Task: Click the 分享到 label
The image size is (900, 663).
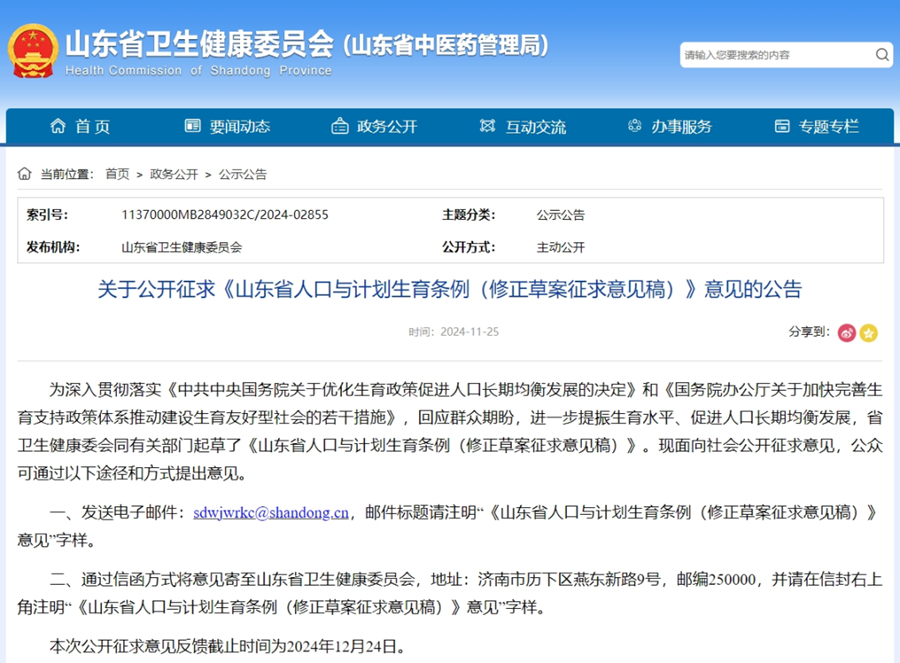Action: point(809,331)
